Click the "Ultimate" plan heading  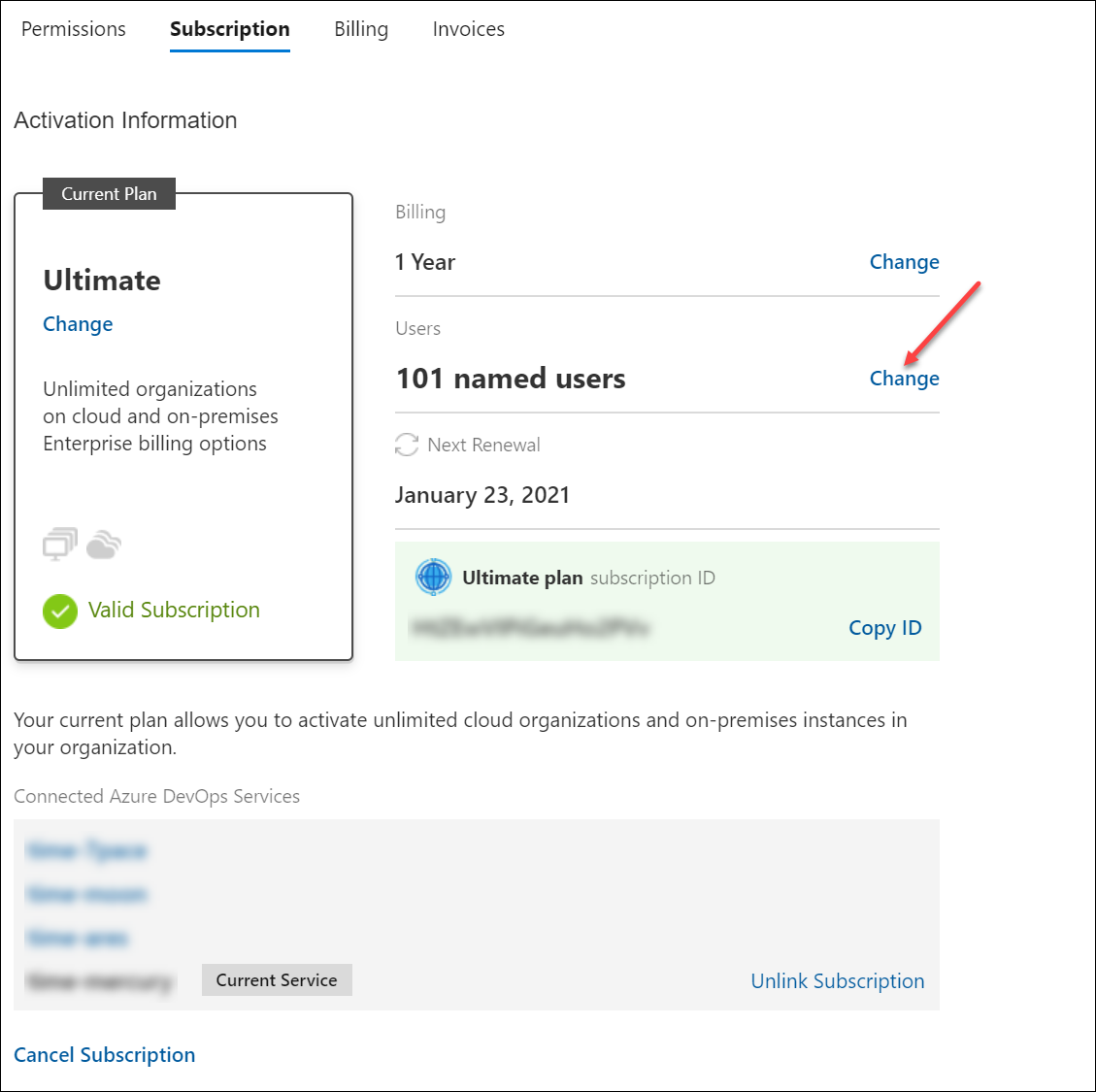pos(102,281)
